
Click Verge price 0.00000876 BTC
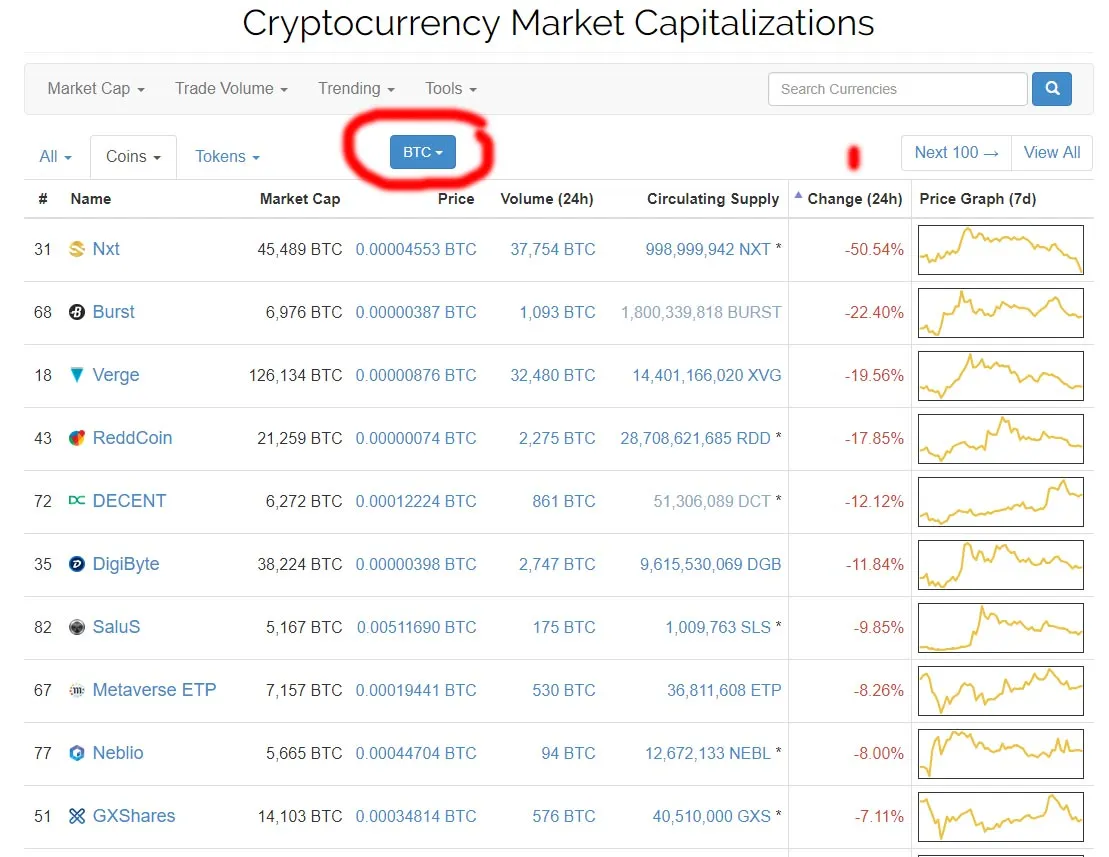(416, 375)
